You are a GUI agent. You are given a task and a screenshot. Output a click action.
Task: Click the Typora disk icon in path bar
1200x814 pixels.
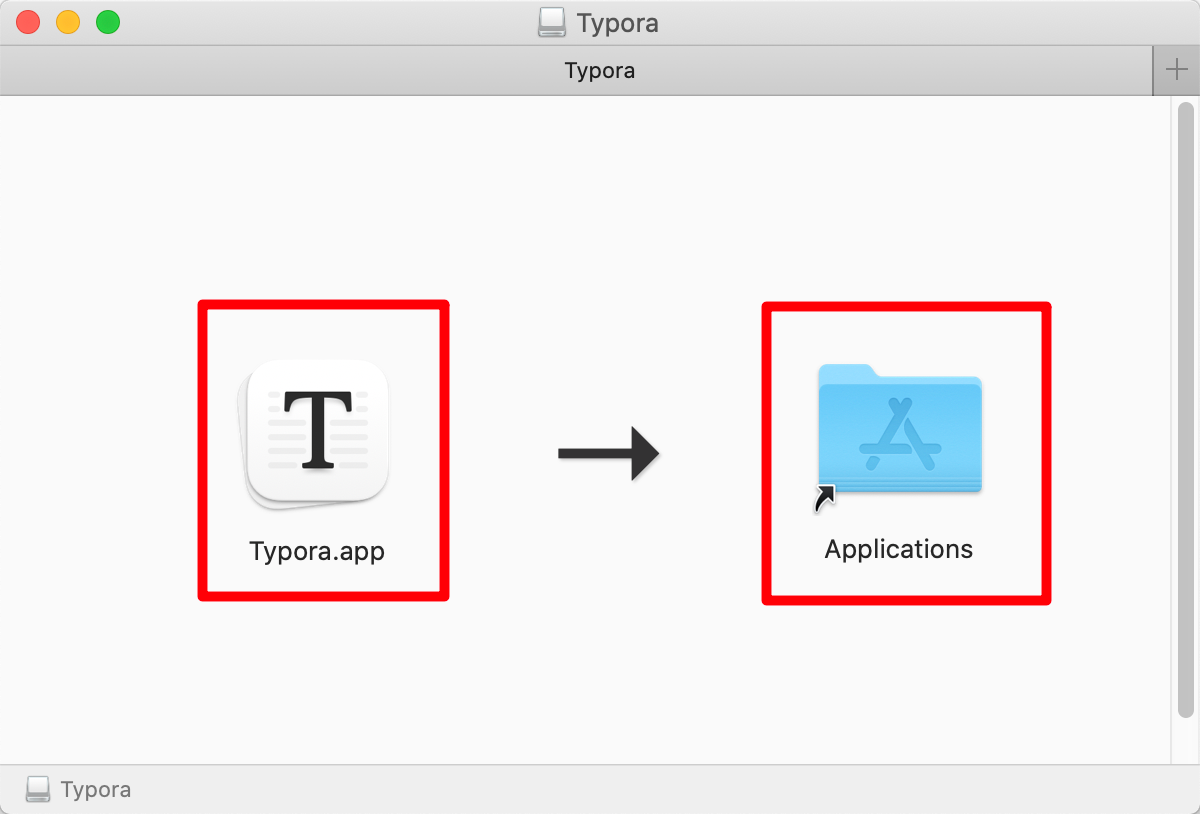38,789
